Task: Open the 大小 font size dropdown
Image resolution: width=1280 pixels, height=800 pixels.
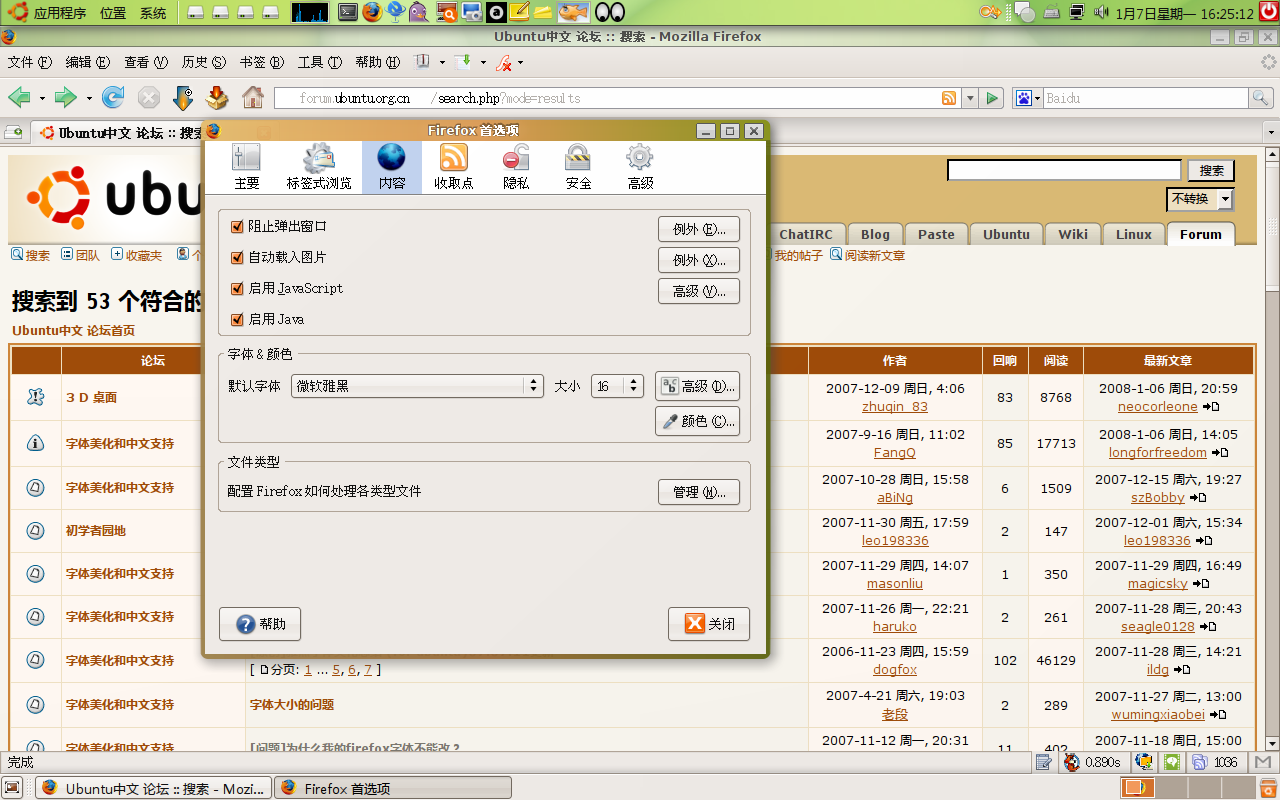Action: click(617, 386)
